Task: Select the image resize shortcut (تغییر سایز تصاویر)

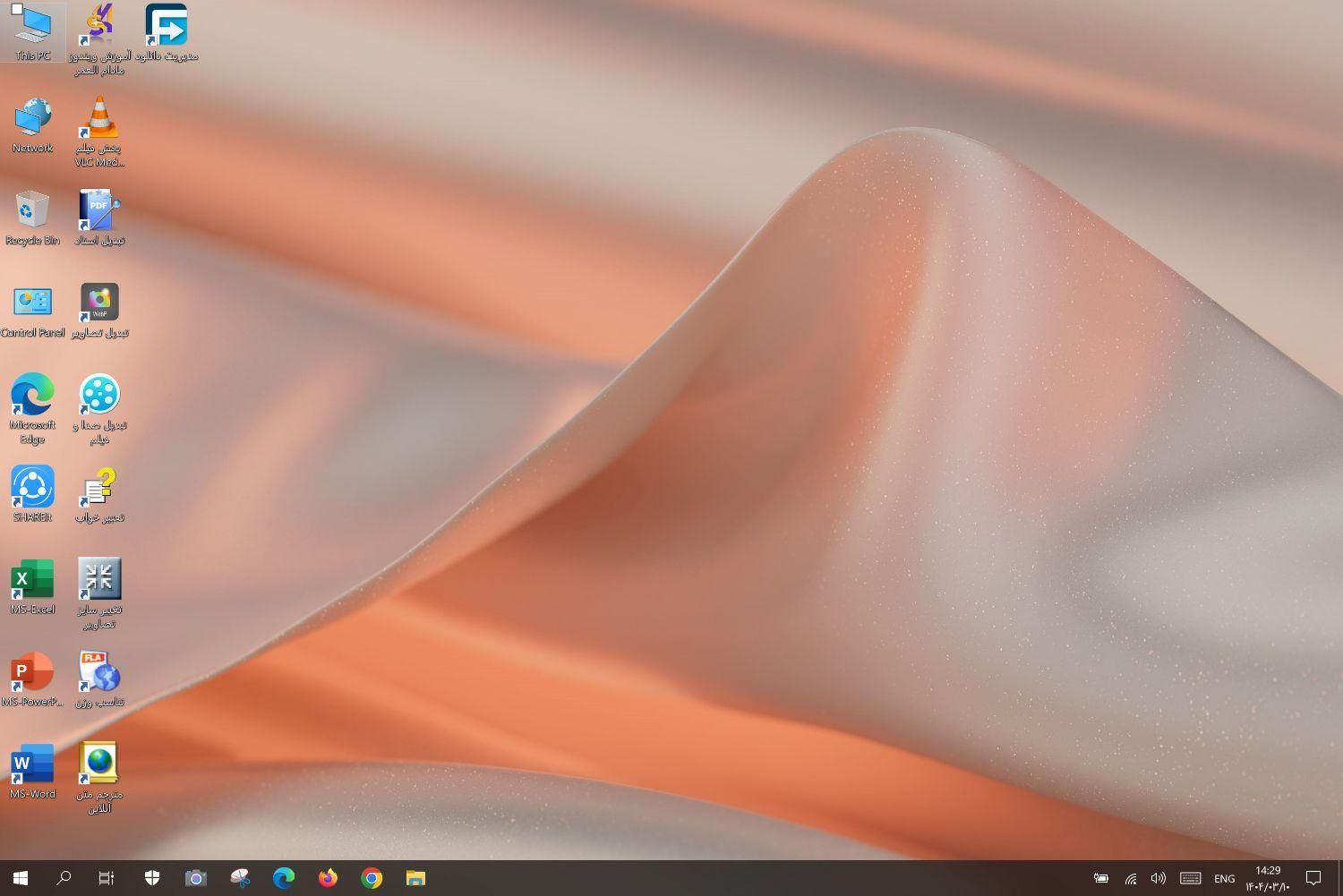Action: [x=99, y=593]
